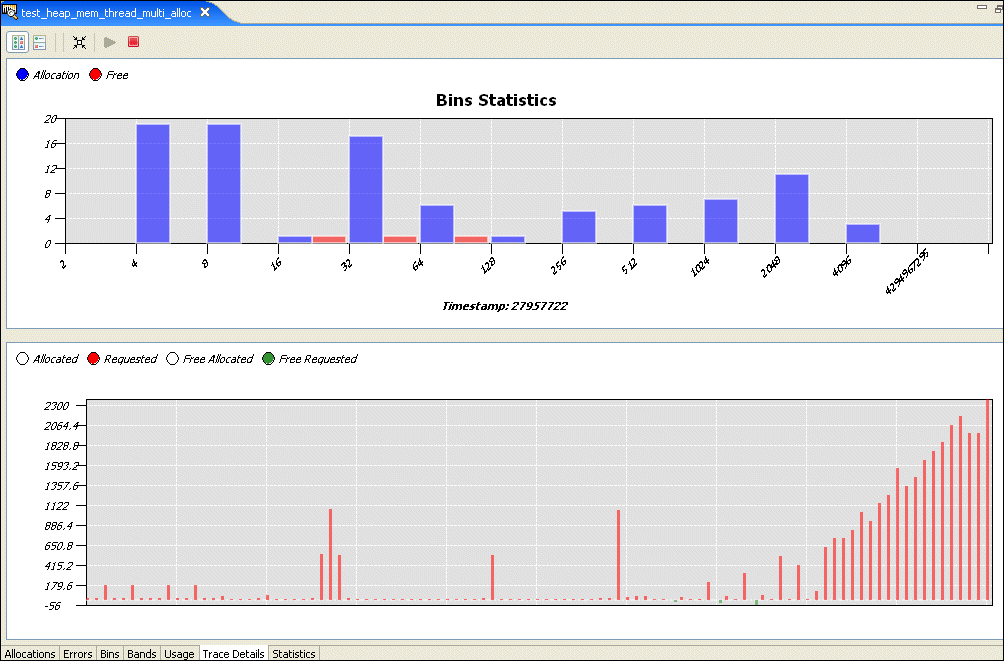Viewport: 1004px width, 661px height.
Task: Toggle the red Requested legend marker
Action: point(94,359)
